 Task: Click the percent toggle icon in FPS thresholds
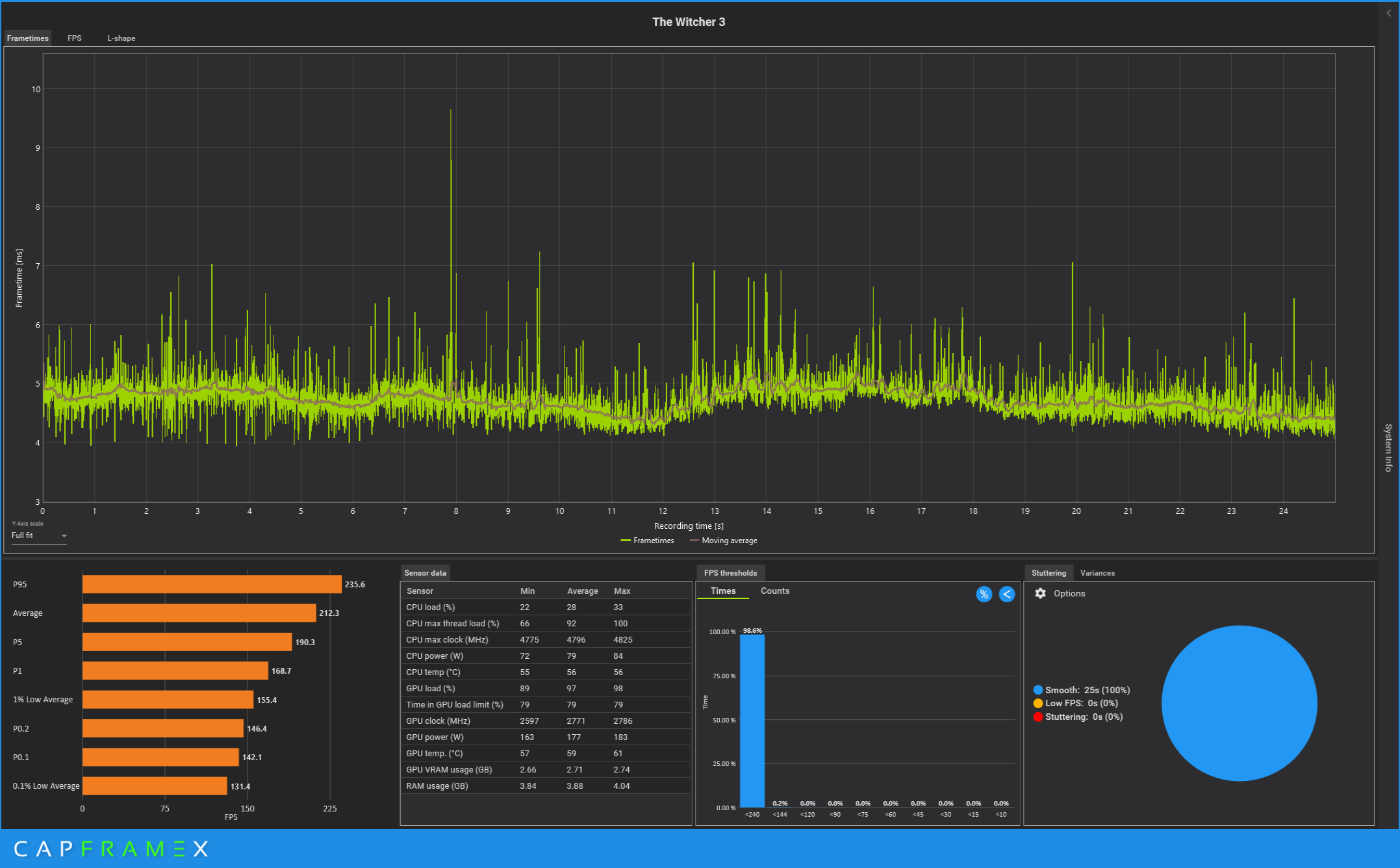point(984,594)
